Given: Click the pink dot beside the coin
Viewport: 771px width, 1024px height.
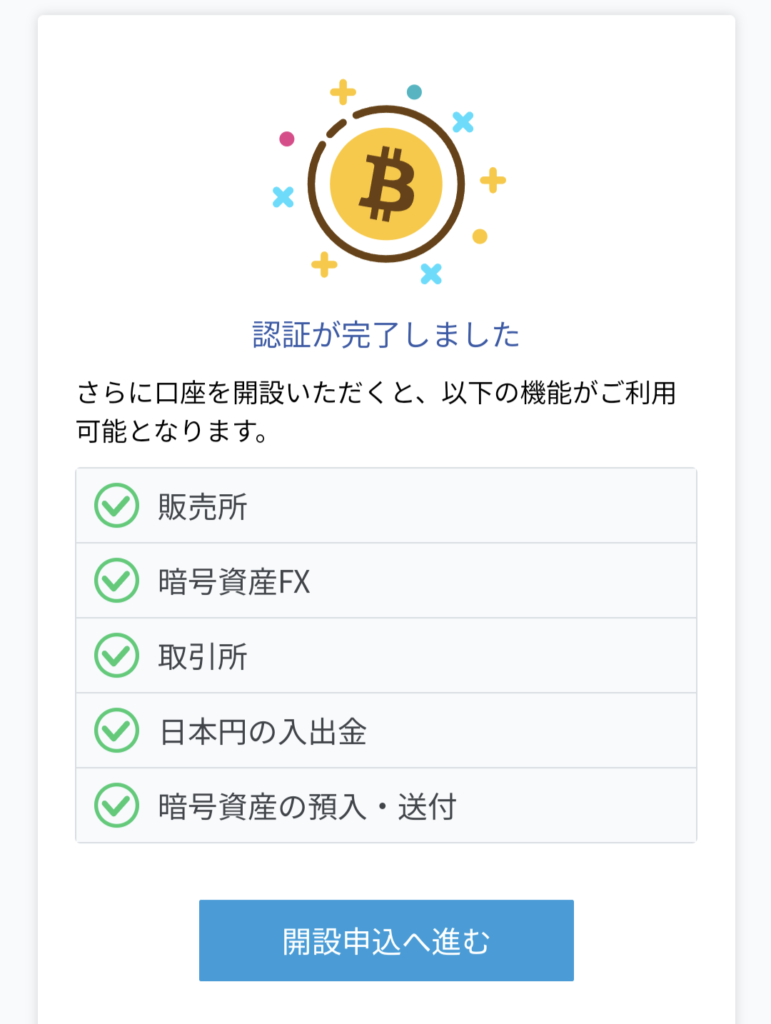Looking at the screenshot, I should pyautogui.click(x=287, y=138).
